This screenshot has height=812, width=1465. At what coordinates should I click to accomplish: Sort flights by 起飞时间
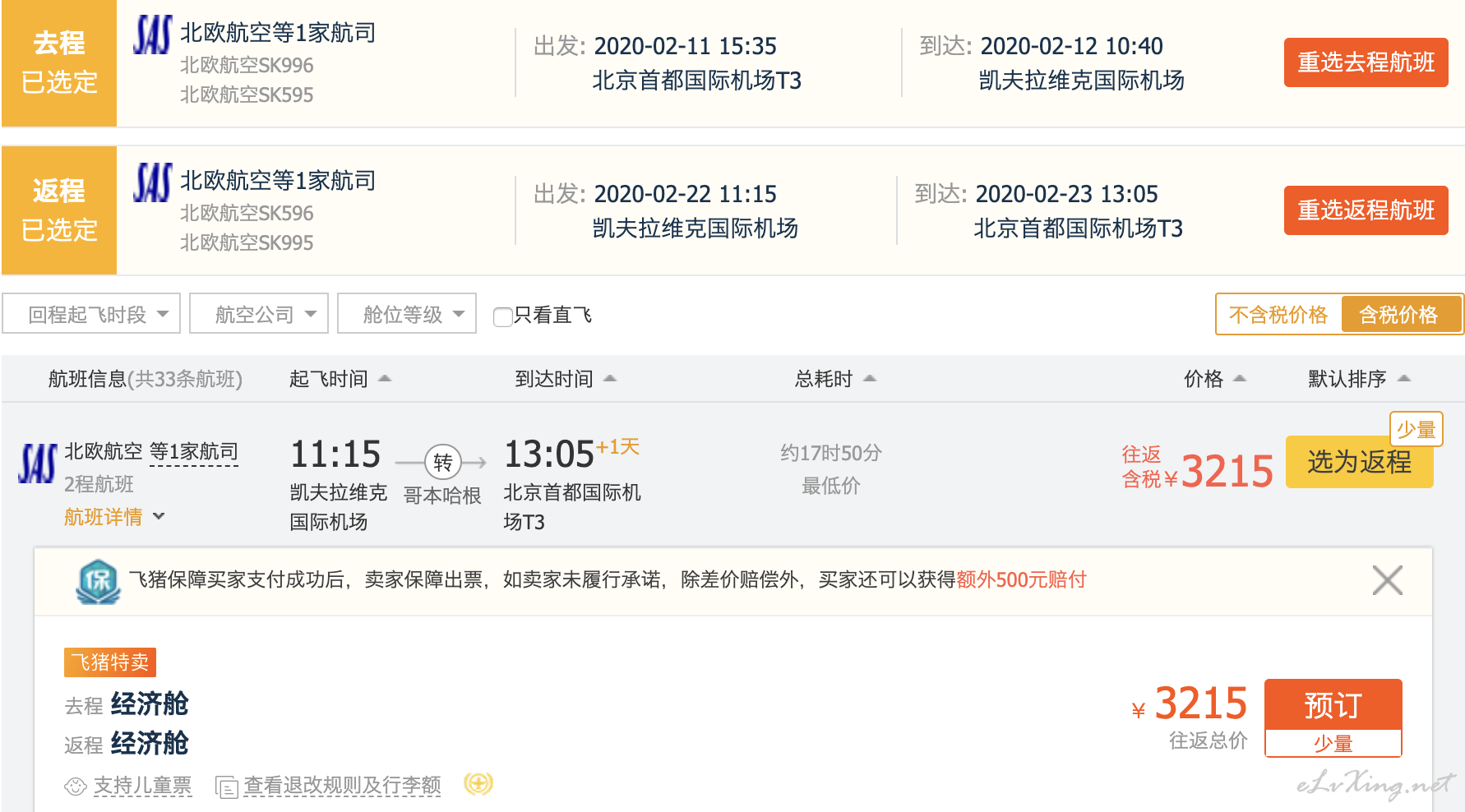pyautogui.click(x=339, y=379)
